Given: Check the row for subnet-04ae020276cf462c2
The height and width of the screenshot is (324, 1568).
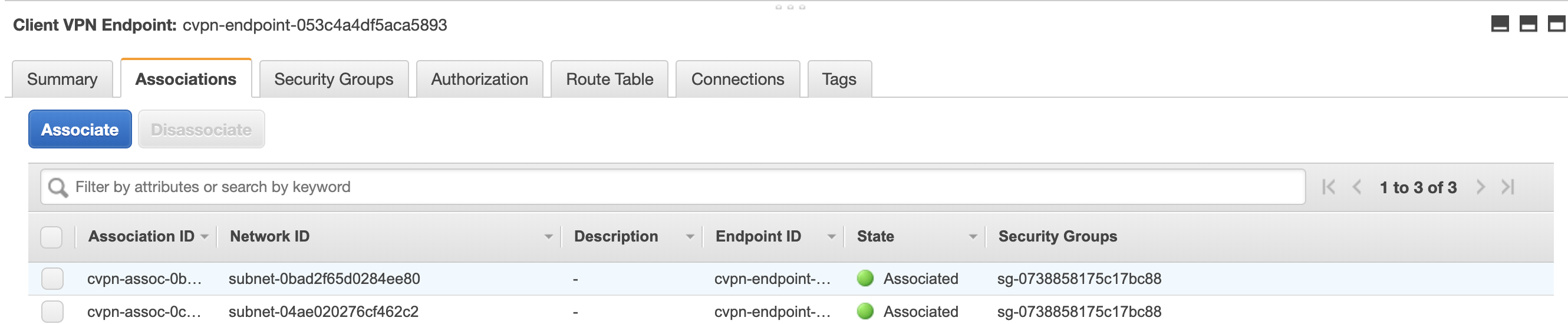Looking at the screenshot, I should click(52, 312).
